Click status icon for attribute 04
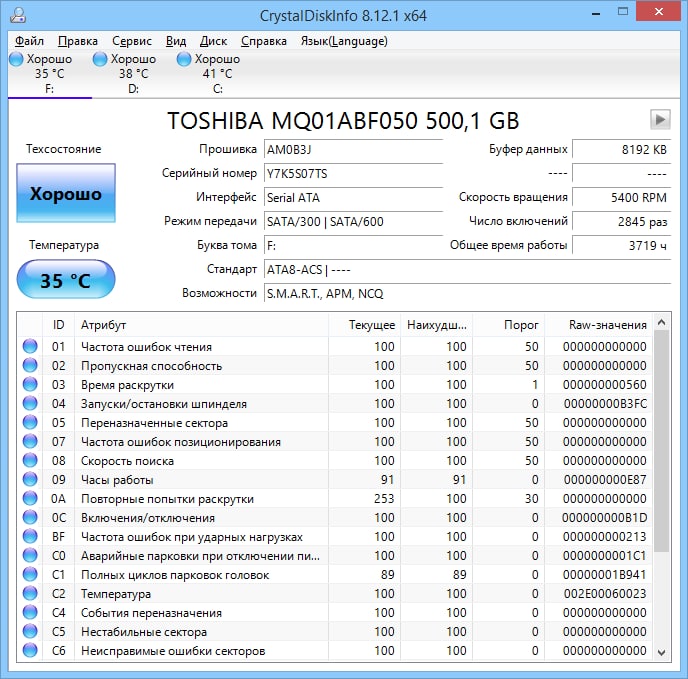 coord(30,403)
